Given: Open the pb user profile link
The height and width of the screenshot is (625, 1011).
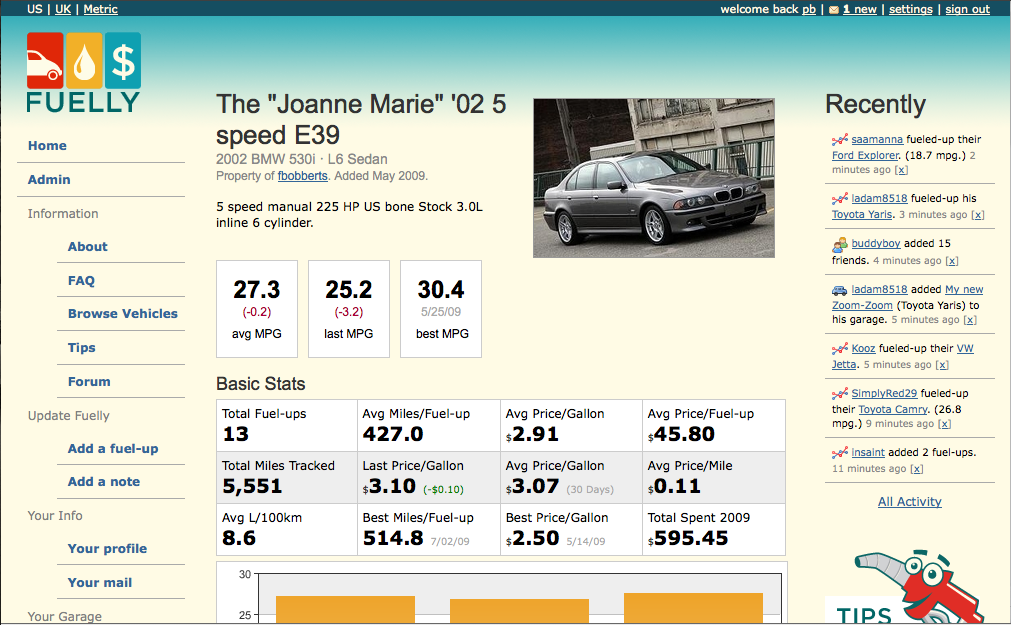Looking at the screenshot, I should coord(809,9).
